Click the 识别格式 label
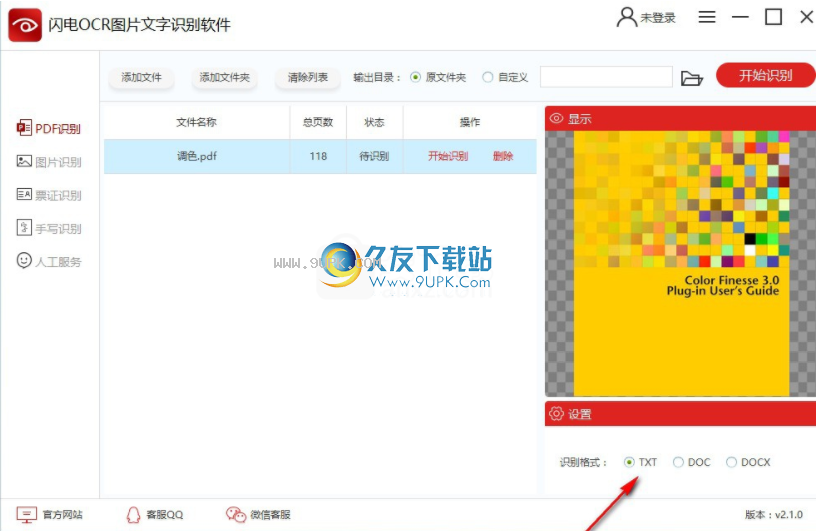 [583, 463]
